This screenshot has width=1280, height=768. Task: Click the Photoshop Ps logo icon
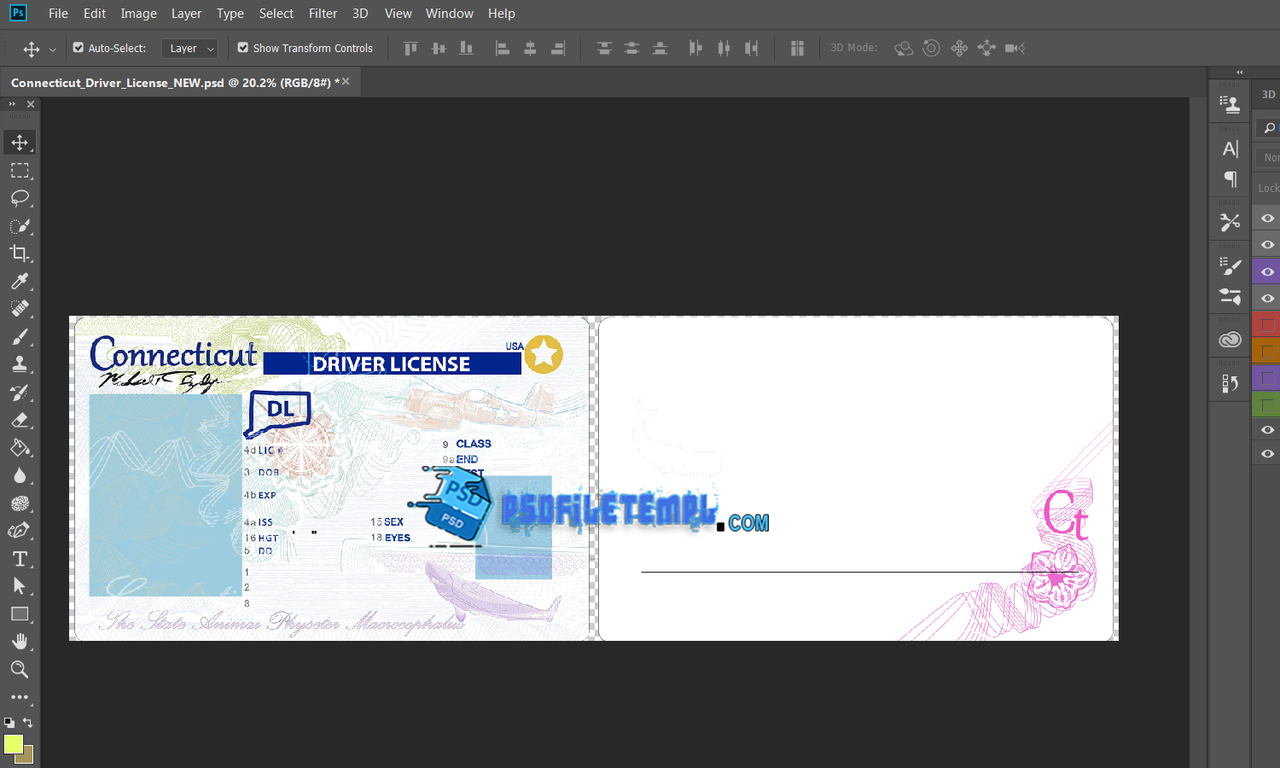(x=18, y=13)
